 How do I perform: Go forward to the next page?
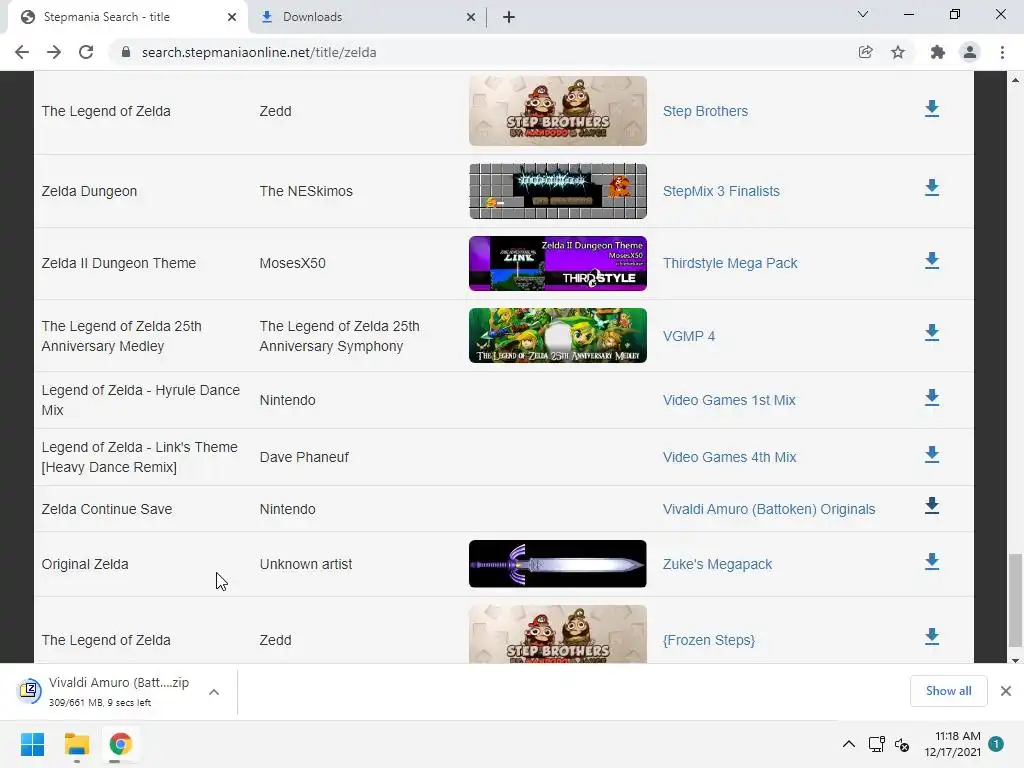tap(54, 52)
